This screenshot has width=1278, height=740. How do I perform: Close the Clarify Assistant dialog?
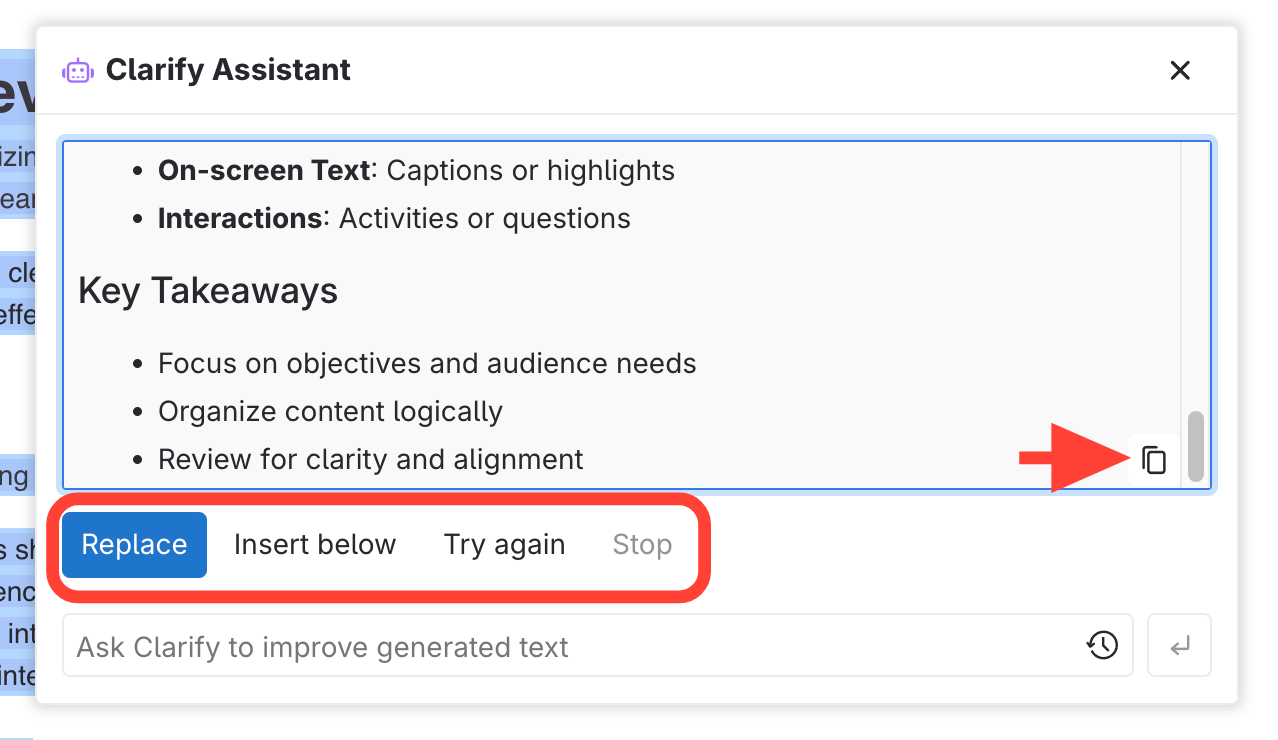(x=1180, y=71)
